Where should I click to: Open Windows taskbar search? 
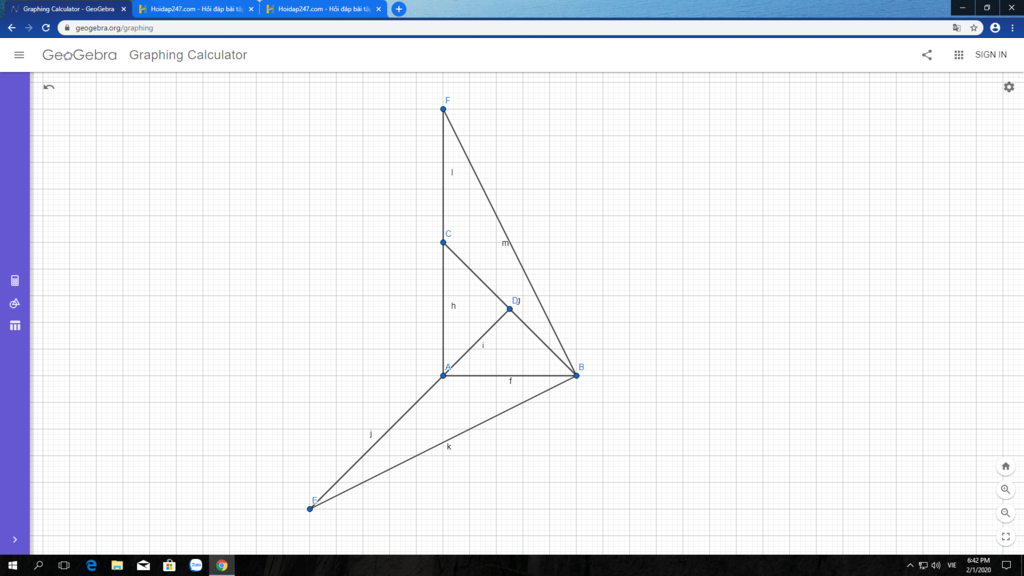pyautogui.click(x=39, y=566)
